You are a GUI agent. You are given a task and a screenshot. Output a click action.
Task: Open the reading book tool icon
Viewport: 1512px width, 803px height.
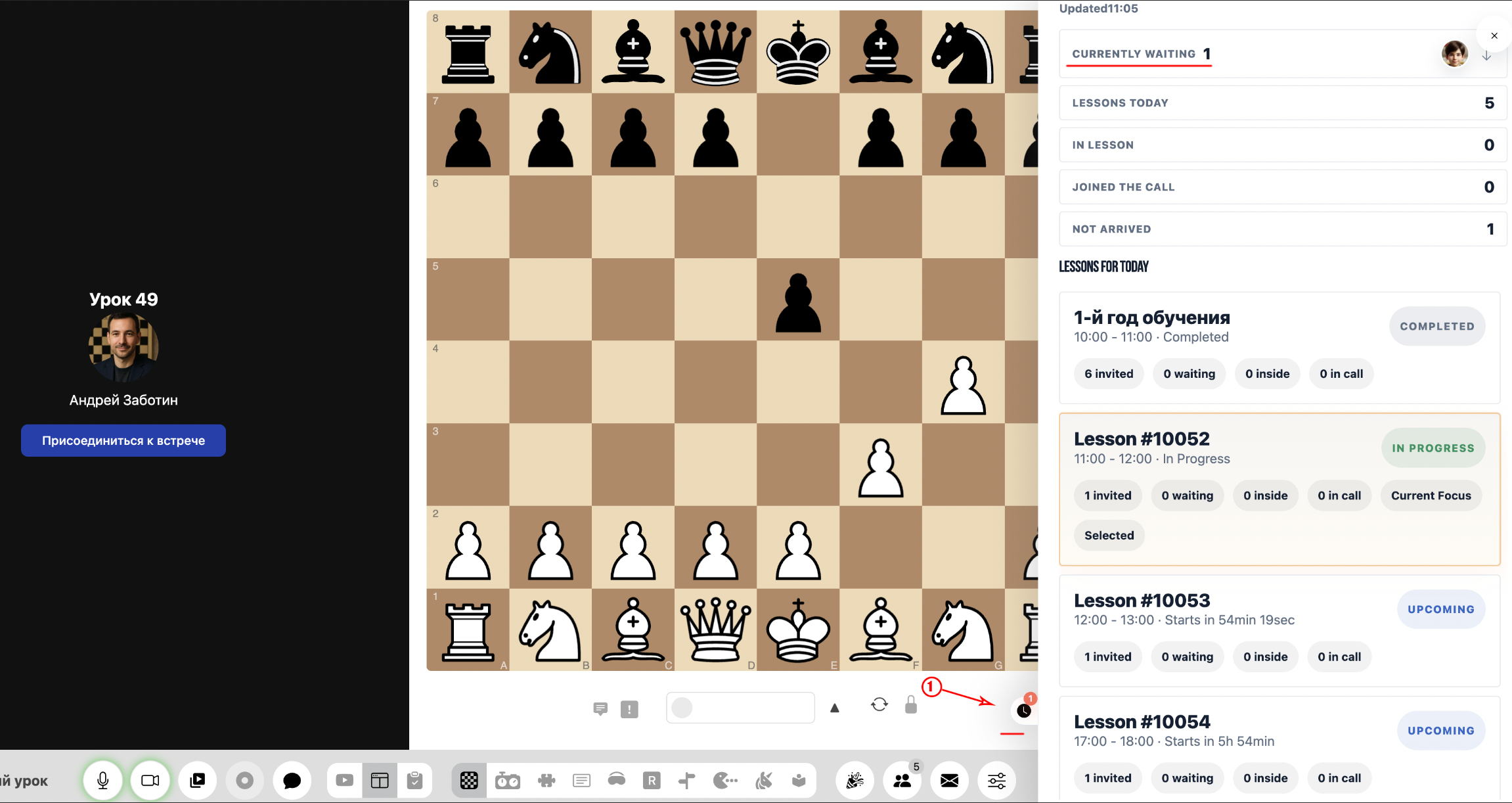(799, 780)
